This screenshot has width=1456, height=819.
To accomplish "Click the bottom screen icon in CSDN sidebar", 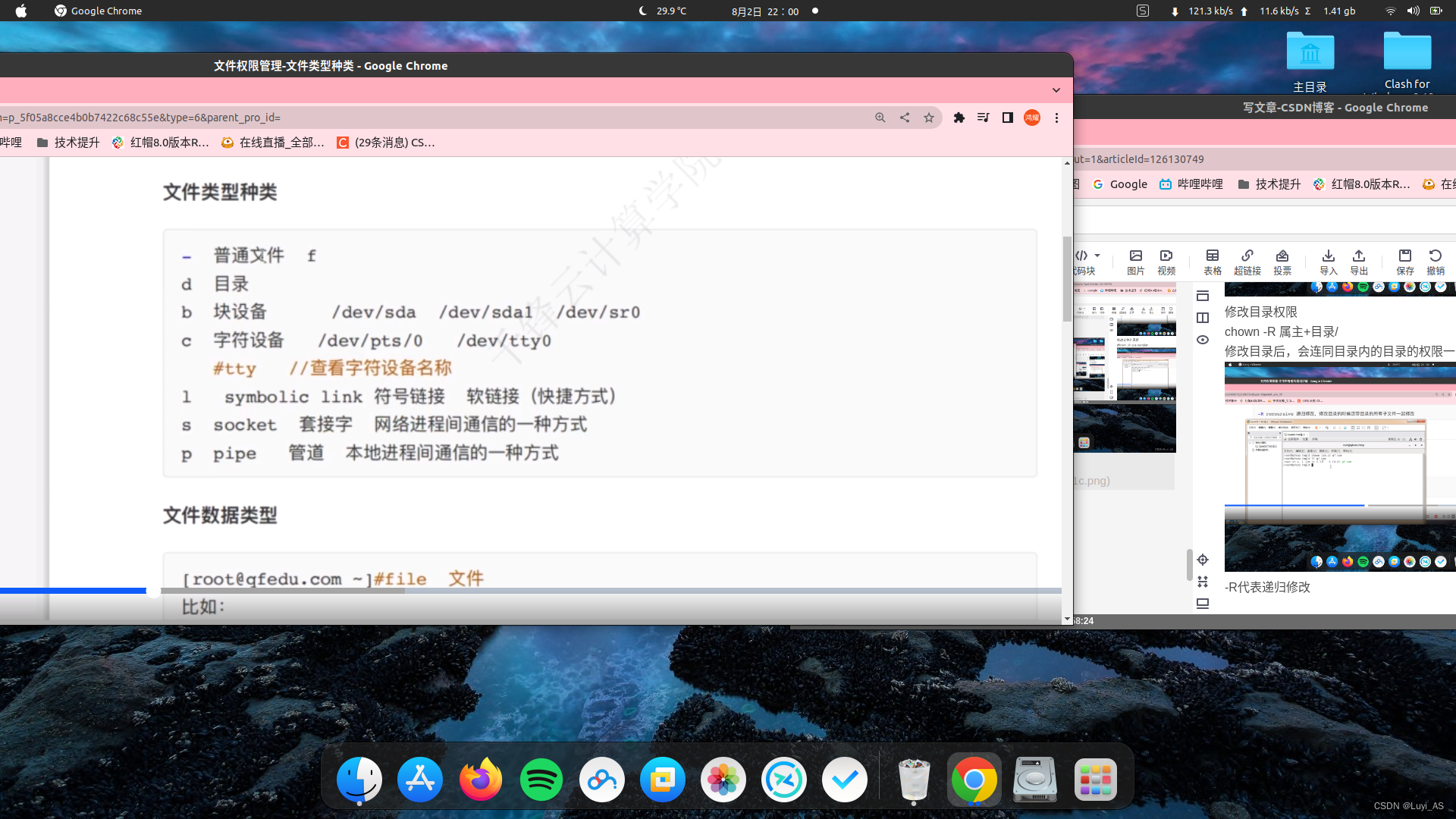I will click(1203, 604).
